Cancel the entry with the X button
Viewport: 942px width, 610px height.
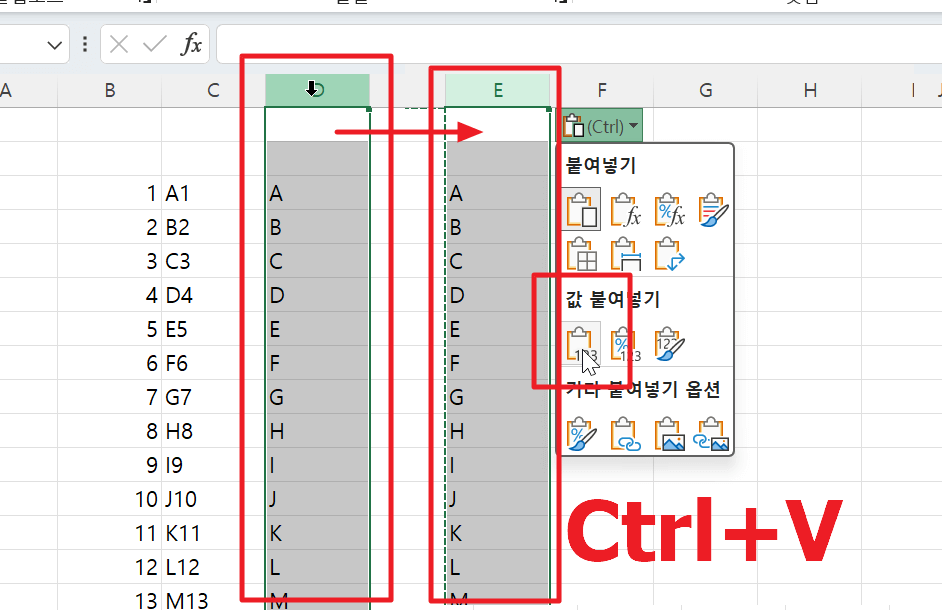[119, 44]
